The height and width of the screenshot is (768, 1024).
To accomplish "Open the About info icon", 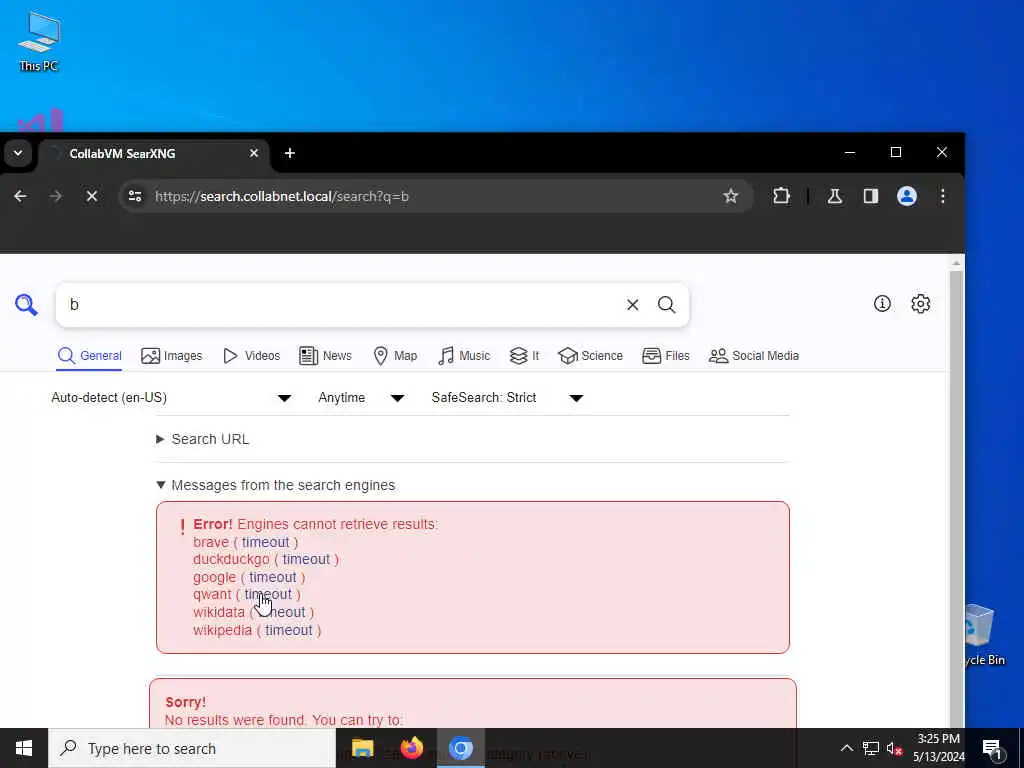I will pos(882,304).
